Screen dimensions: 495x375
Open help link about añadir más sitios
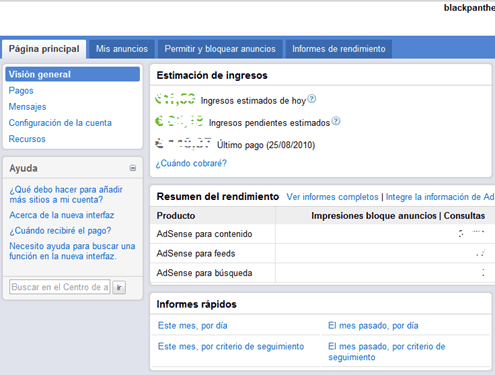66,195
